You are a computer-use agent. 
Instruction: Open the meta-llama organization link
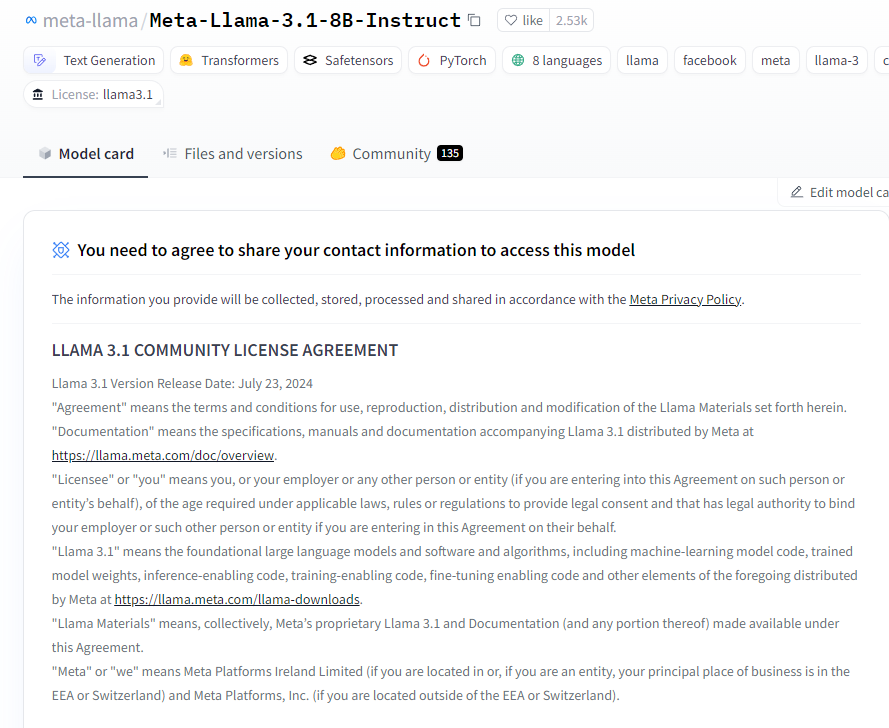90,20
